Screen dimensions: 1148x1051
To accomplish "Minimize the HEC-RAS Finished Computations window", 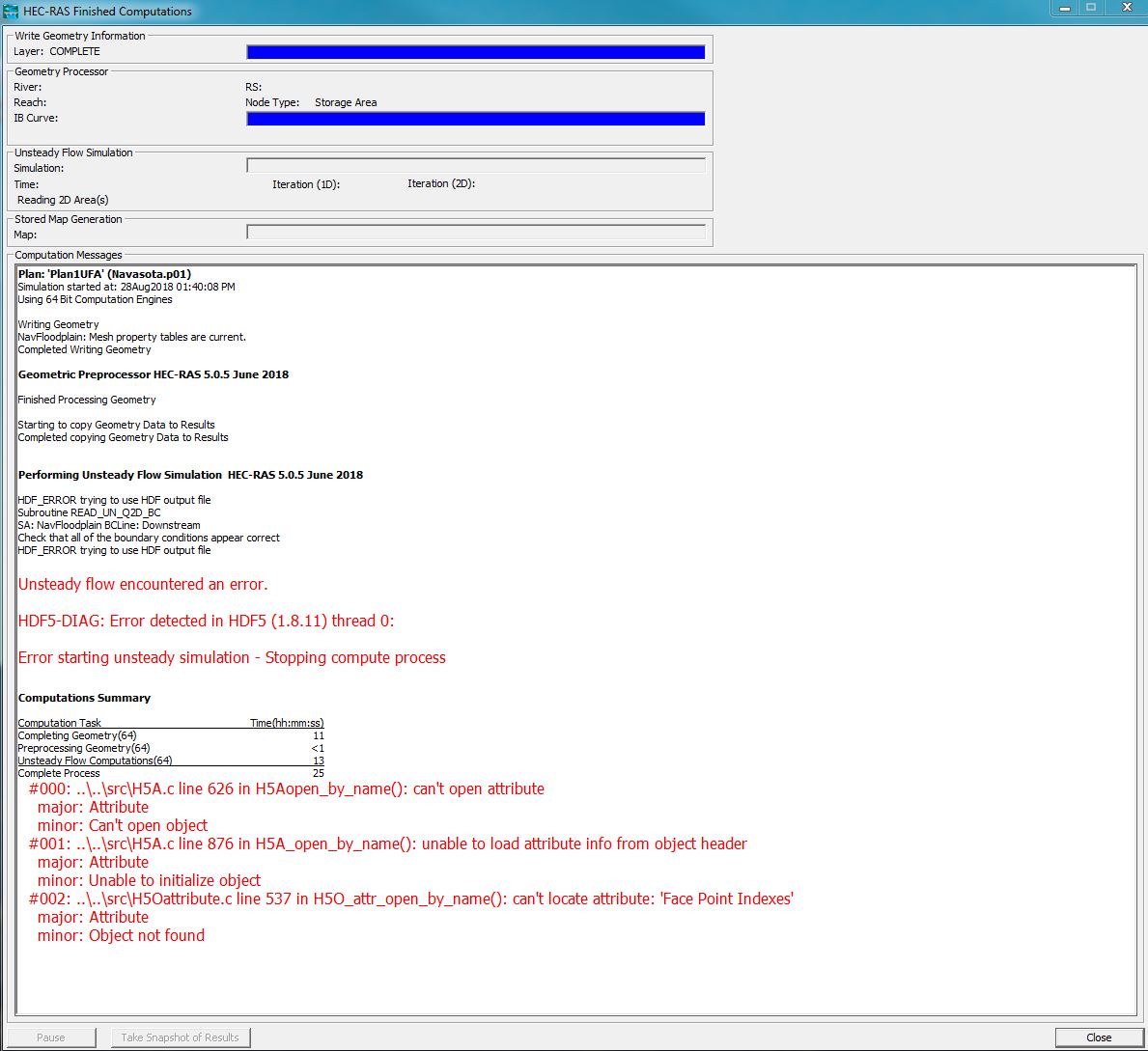I will tap(1064, 8).
